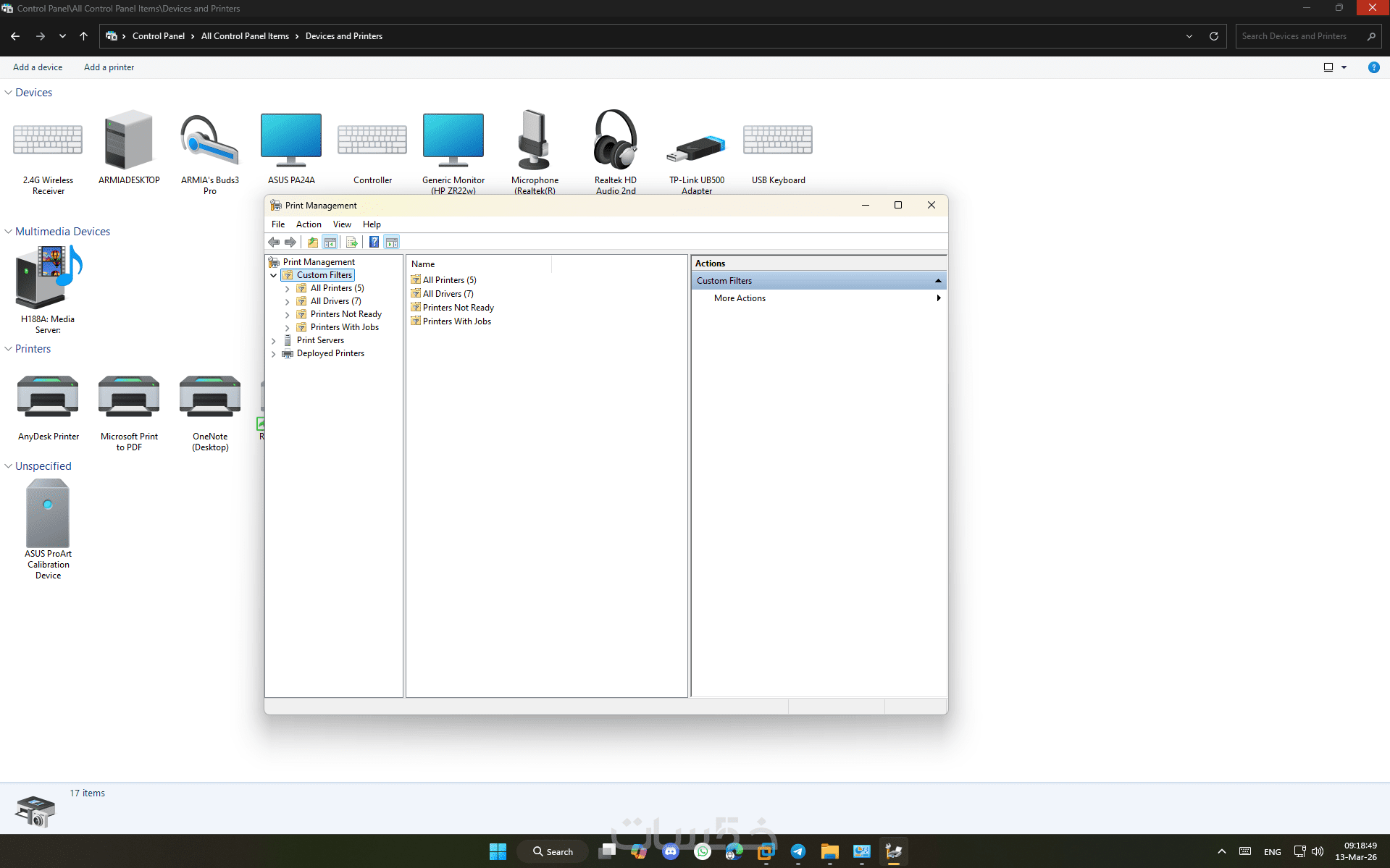Expand the Deployed Printers node

tap(274, 353)
